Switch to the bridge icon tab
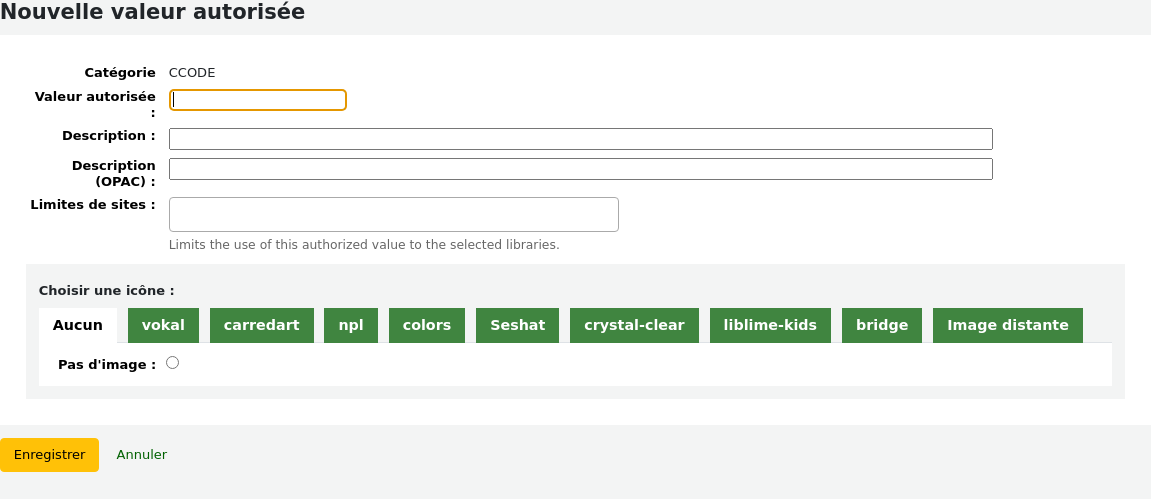 (x=882, y=325)
